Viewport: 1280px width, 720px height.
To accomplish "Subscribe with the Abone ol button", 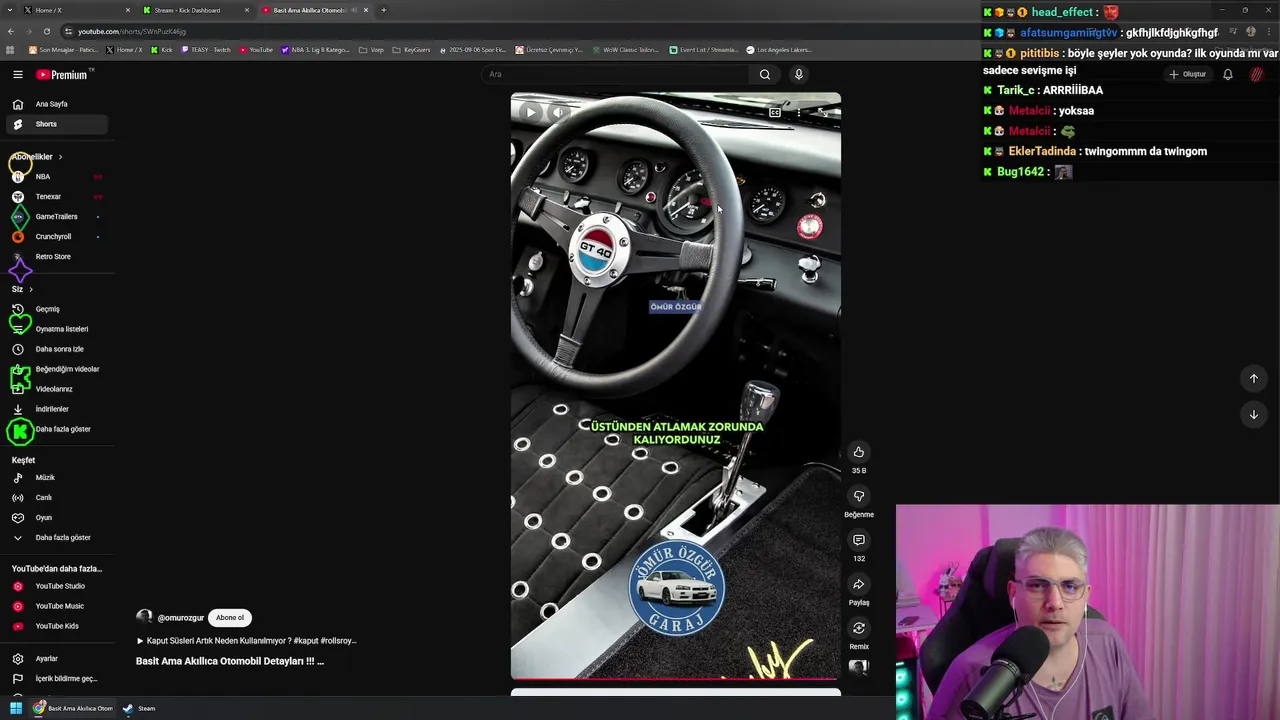I will pyautogui.click(x=229, y=618).
